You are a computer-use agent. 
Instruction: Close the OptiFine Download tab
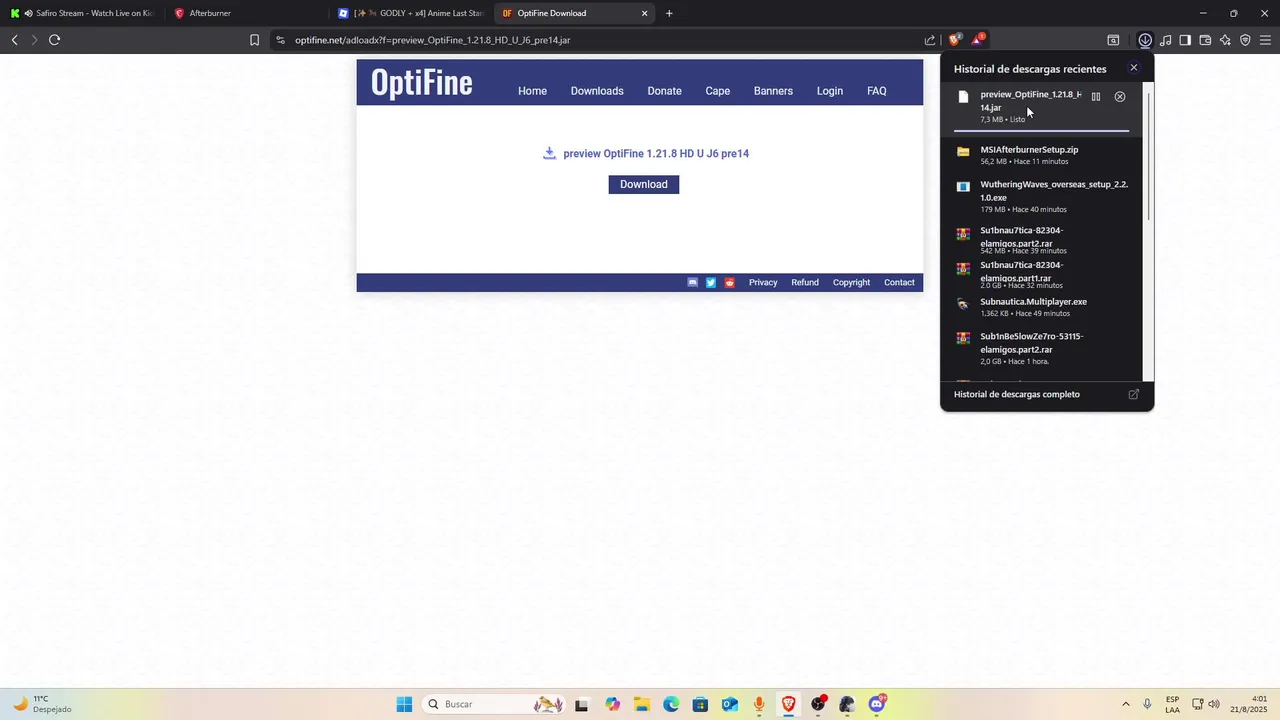pyautogui.click(x=645, y=13)
